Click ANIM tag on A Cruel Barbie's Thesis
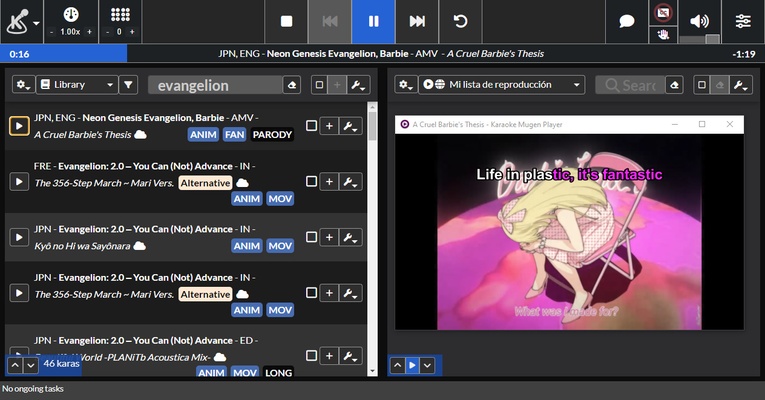 203,135
